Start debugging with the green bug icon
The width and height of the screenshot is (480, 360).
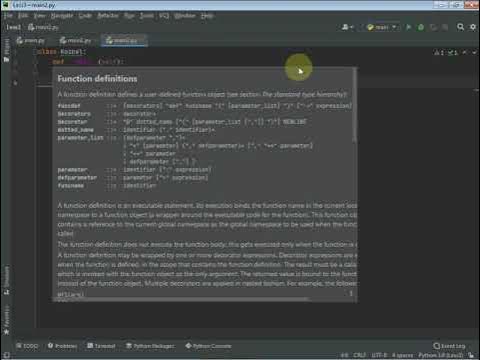421,27
